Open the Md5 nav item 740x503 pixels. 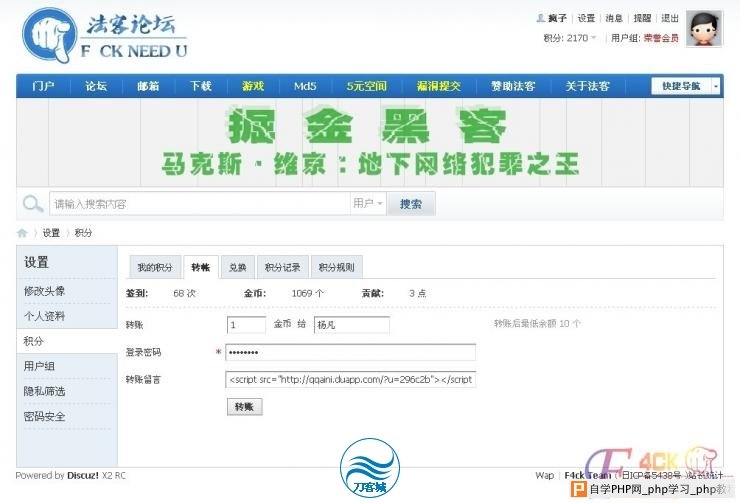tap(305, 86)
